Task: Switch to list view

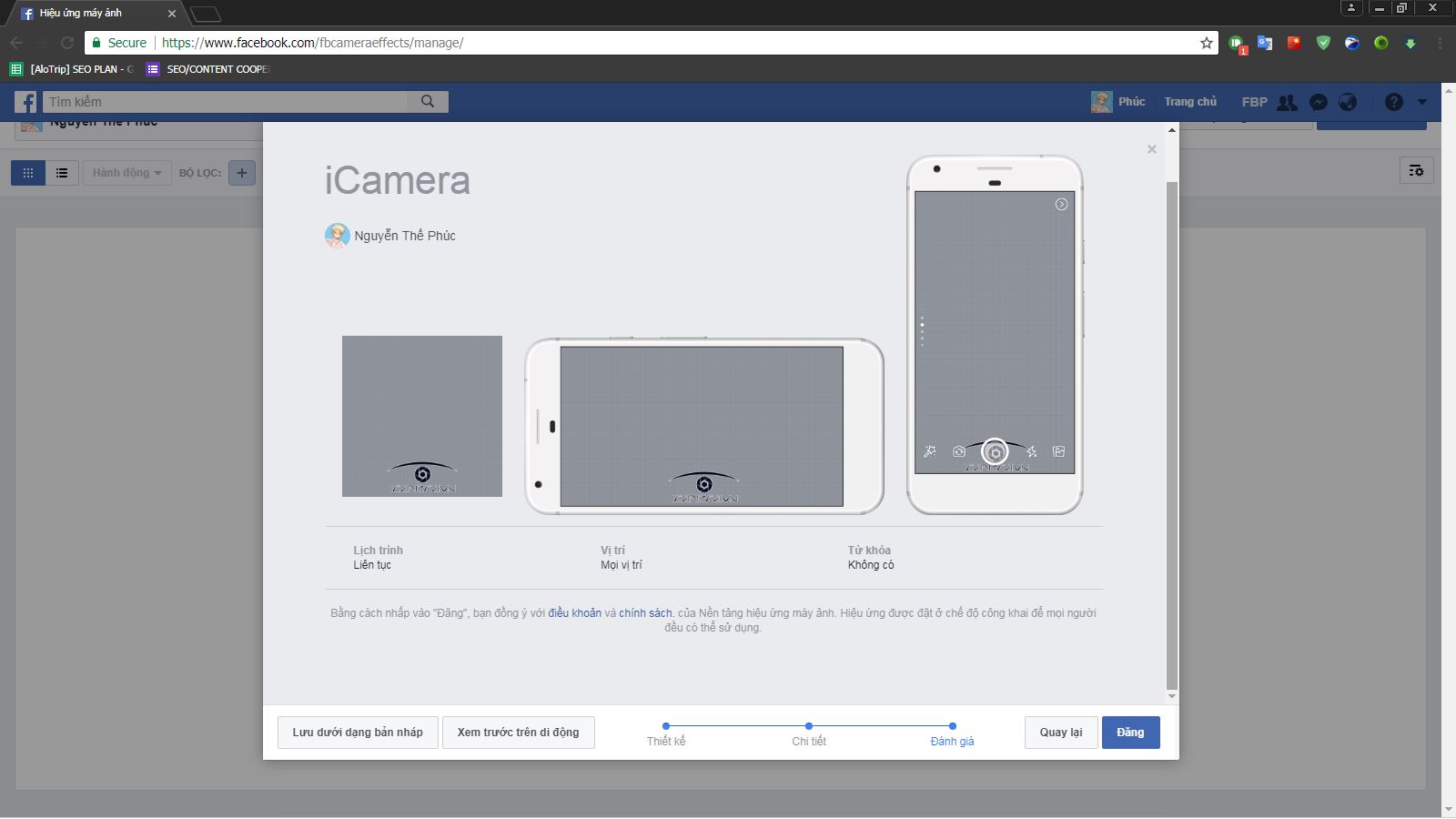Action: (62, 173)
